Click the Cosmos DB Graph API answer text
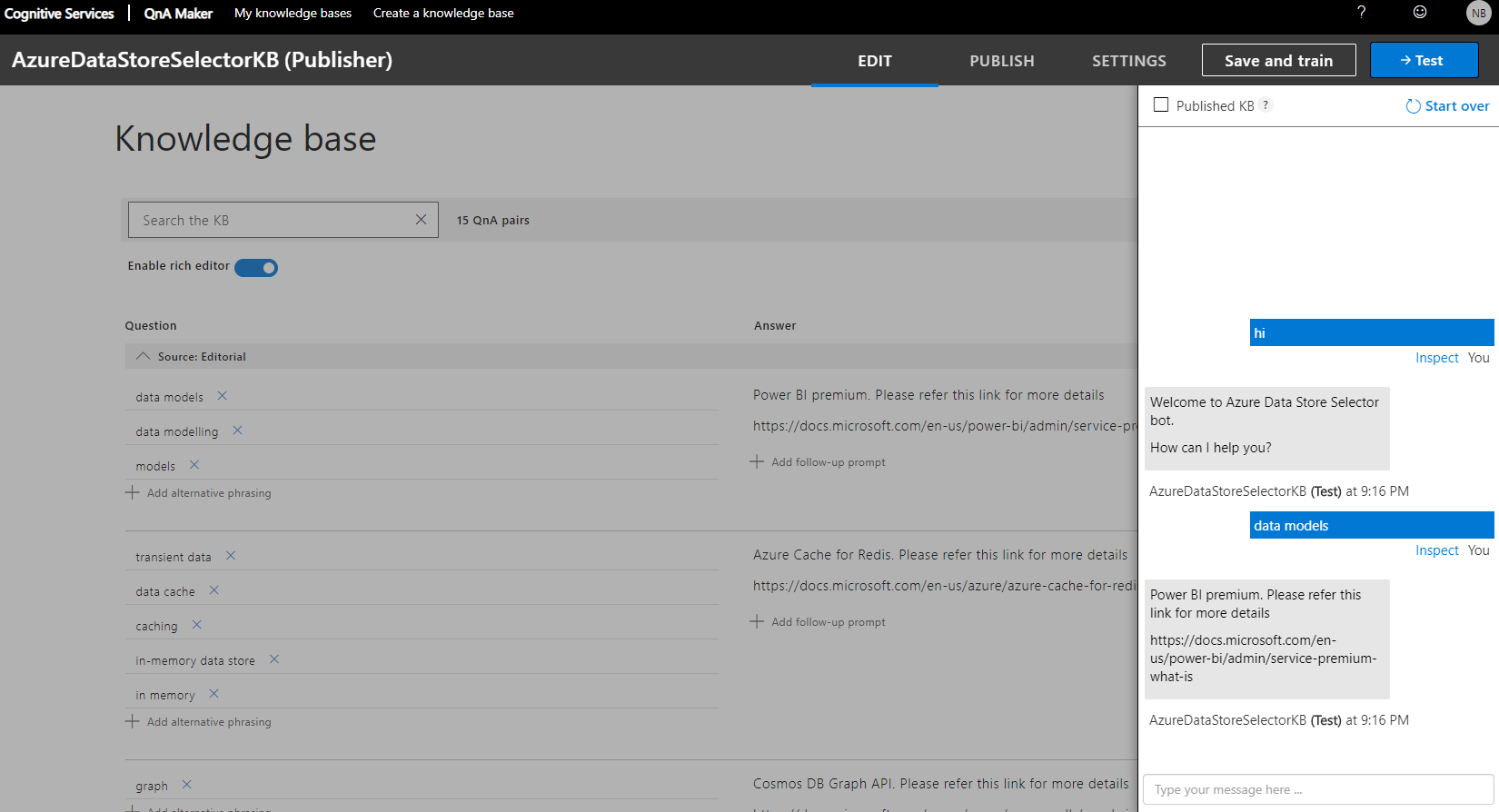The image size is (1499, 812). pos(941,784)
